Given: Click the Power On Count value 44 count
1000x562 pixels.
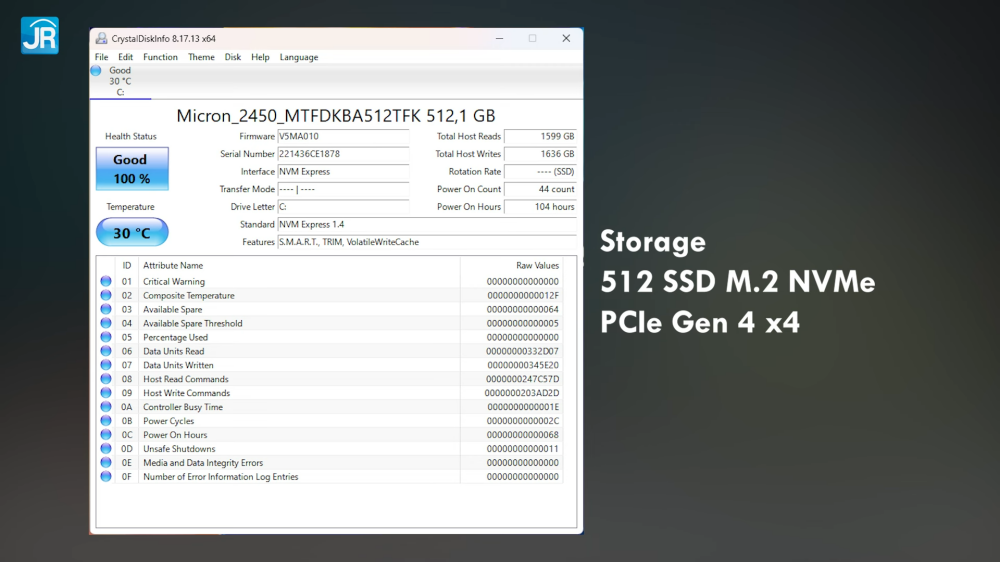Looking at the screenshot, I should pyautogui.click(x=540, y=189).
